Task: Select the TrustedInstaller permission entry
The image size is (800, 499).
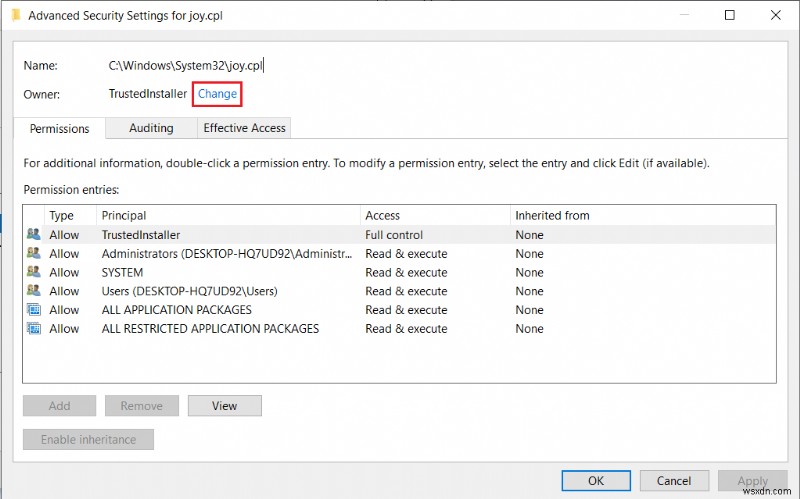Action: coord(399,235)
